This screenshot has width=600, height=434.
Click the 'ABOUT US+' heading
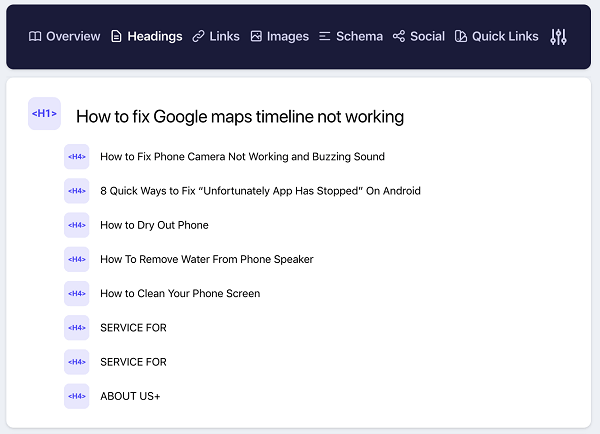pos(130,396)
